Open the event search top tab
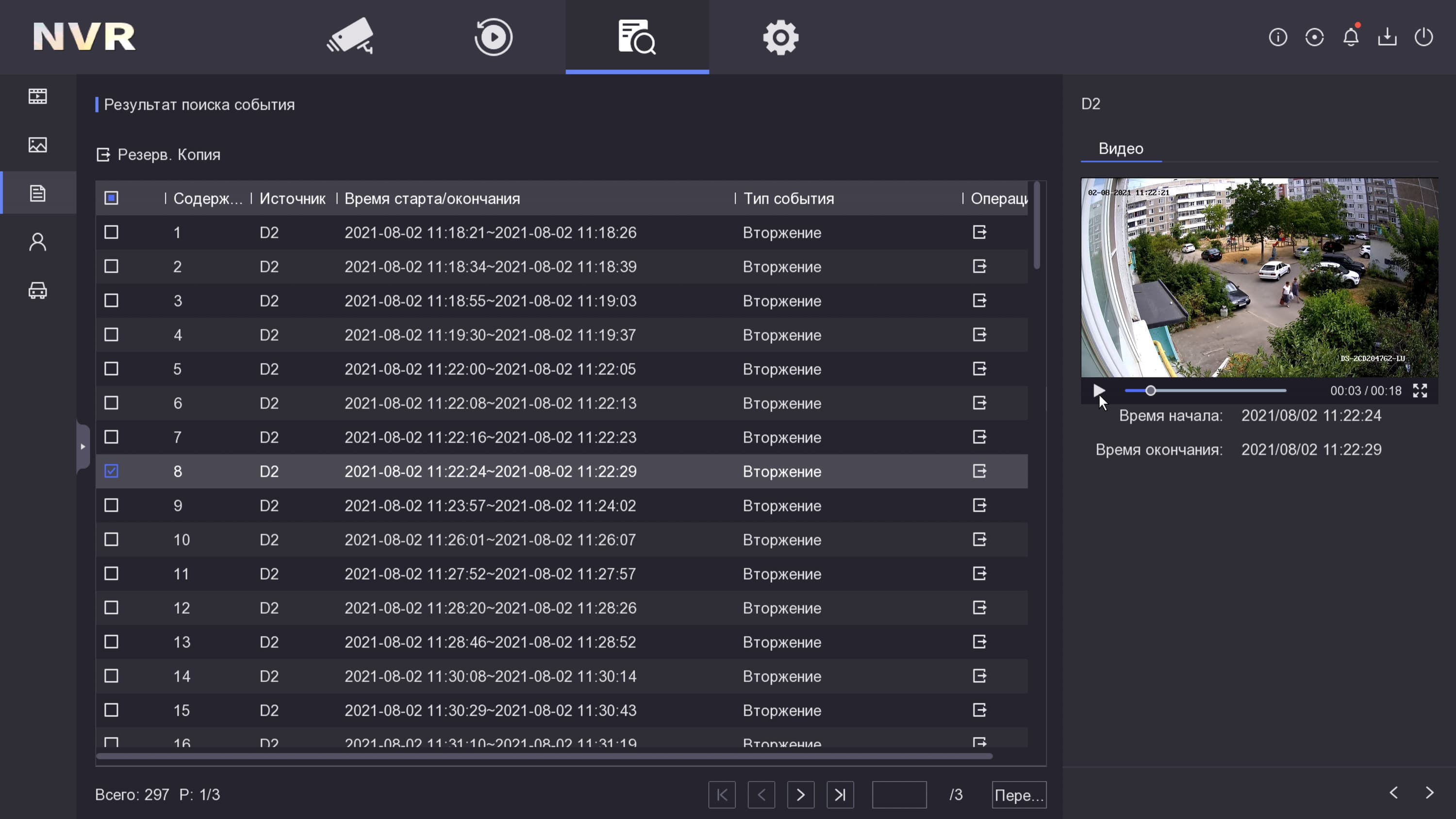Image resolution: width=1456 pixels, height=819 pixels. (x=637, y=37)
